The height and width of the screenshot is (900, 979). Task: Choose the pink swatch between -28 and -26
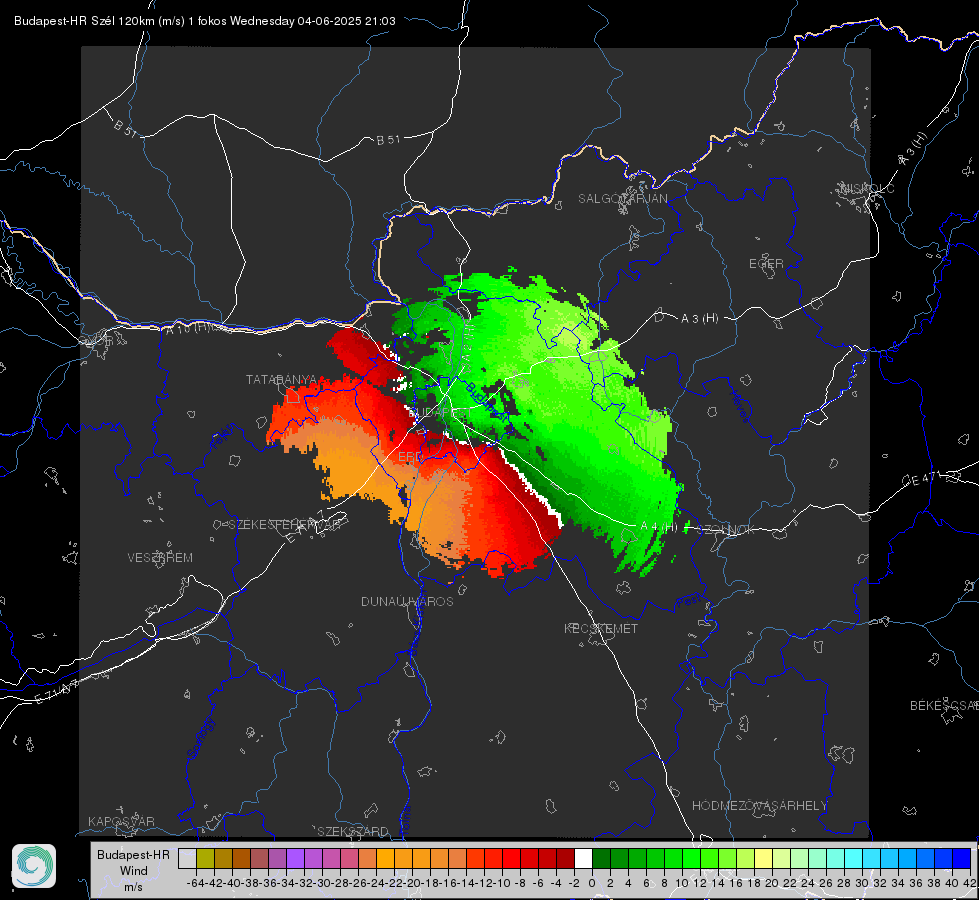point(349,858)
